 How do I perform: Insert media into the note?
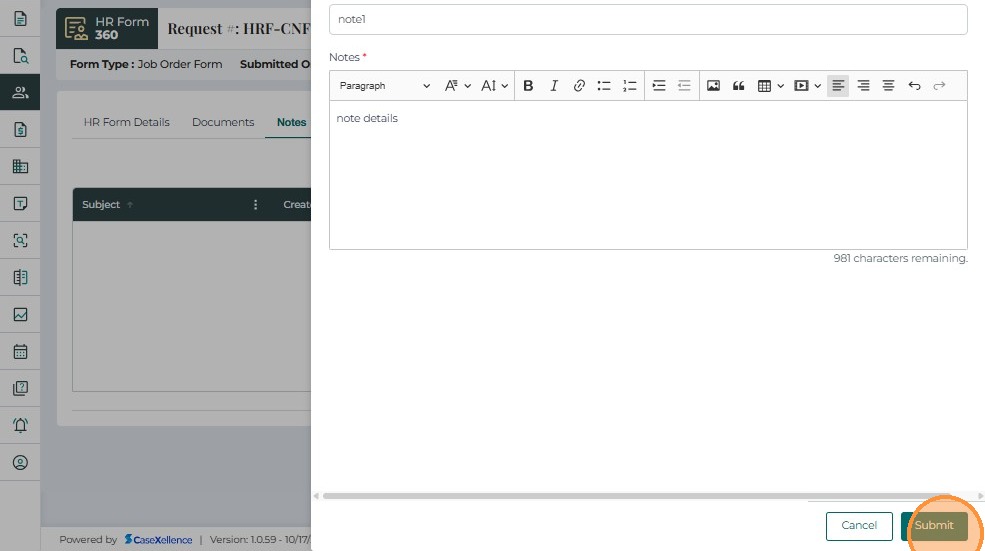(801, 85)
